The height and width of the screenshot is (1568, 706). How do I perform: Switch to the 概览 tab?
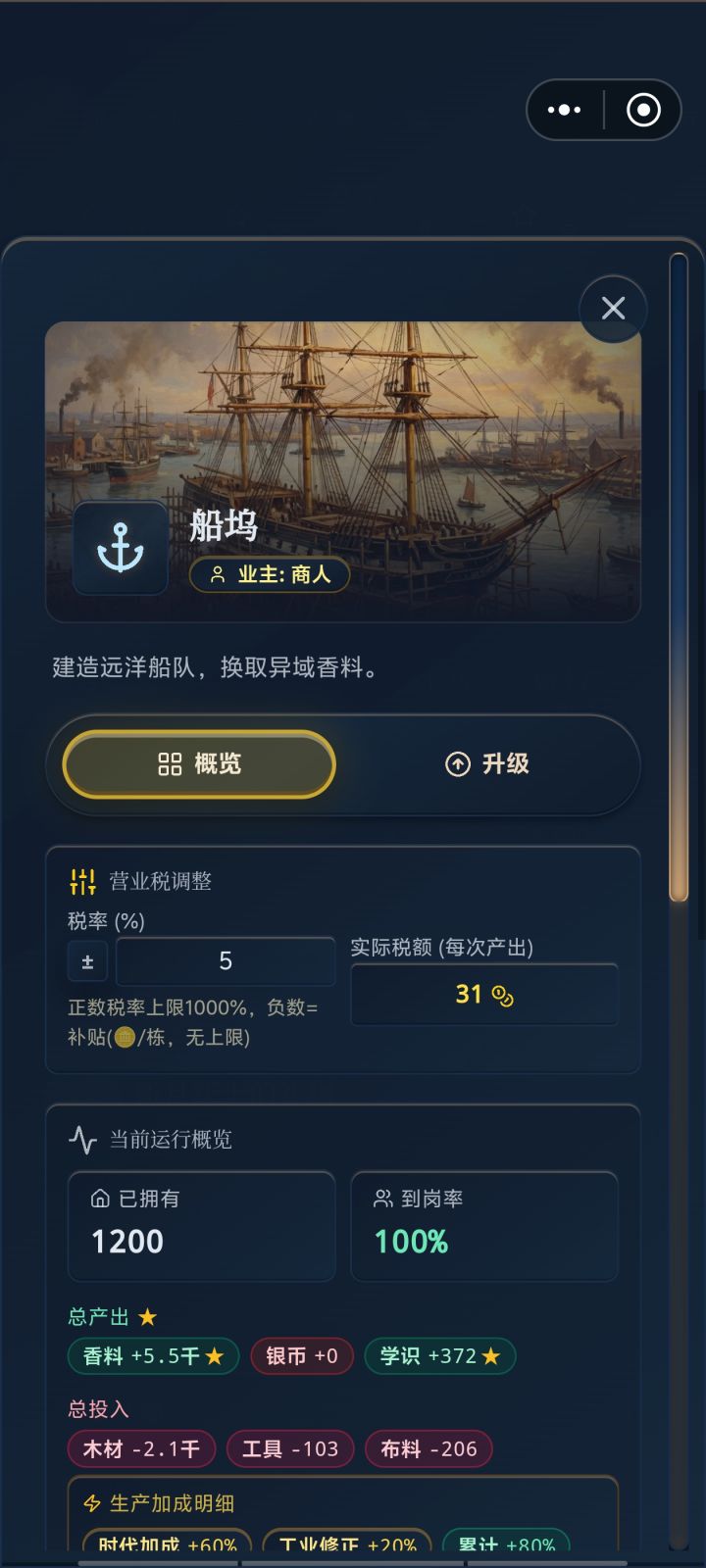click(x=199, y=764)
